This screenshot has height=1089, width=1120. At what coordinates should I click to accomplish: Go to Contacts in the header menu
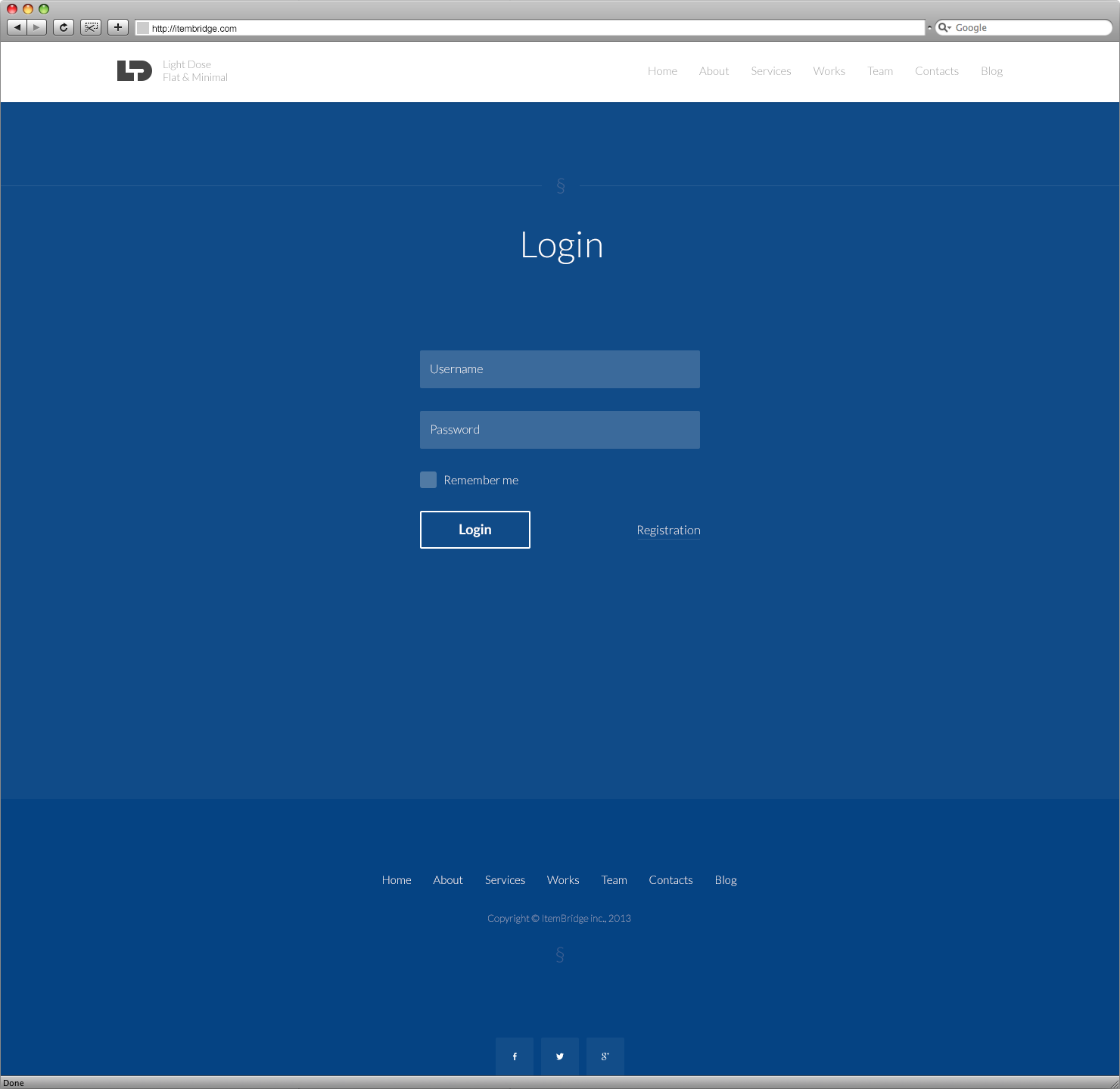(936, 71)
